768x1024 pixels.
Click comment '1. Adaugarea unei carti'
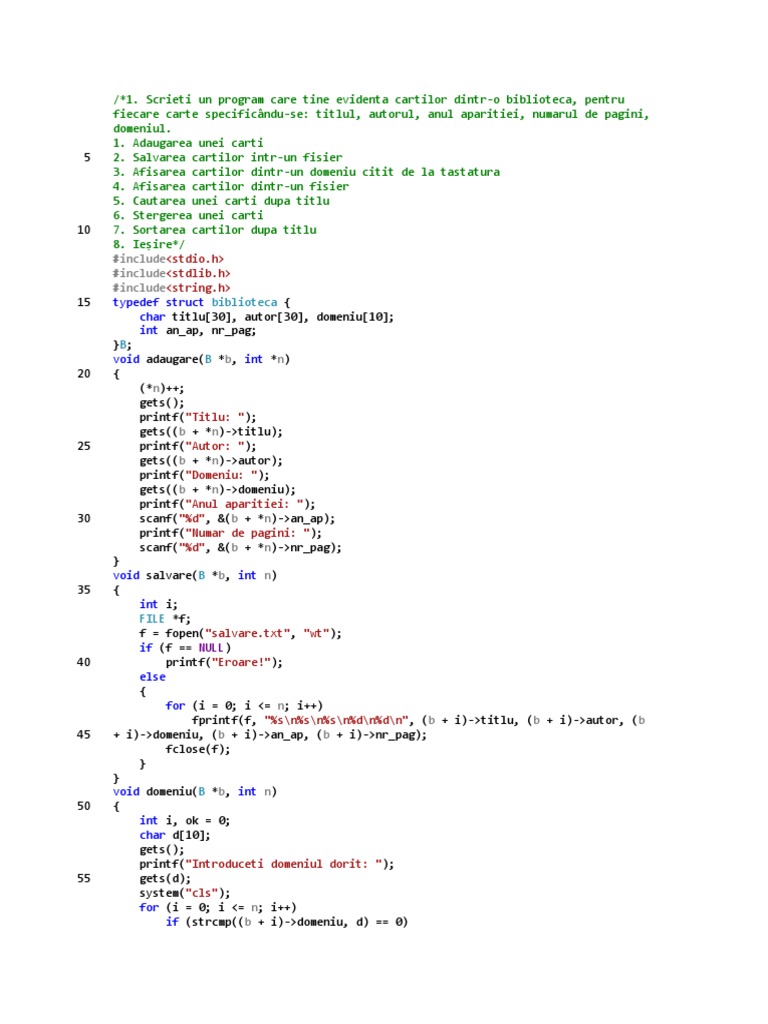pos(188,143)
